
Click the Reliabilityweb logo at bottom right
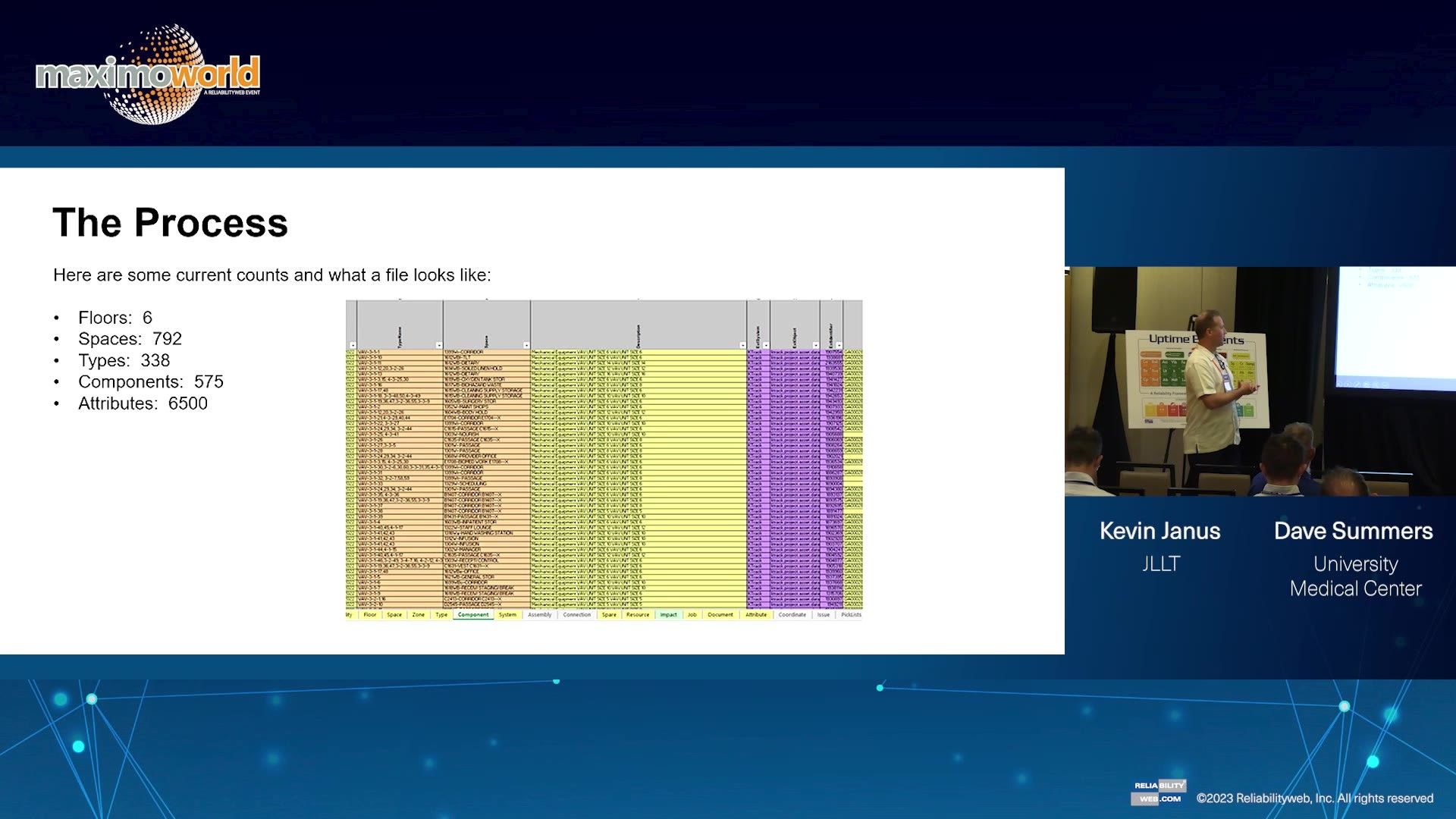coord(1159,789)
